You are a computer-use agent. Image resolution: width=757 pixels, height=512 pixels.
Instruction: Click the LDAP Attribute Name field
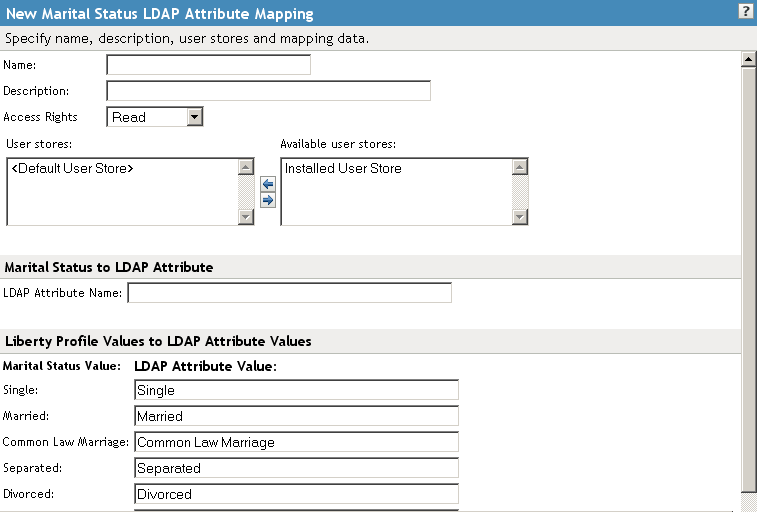coord(290,293)
